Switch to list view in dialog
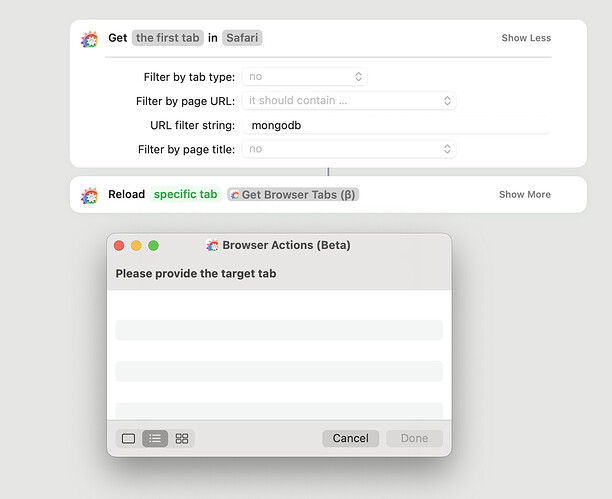612x499 pixels. coord(155,438)
